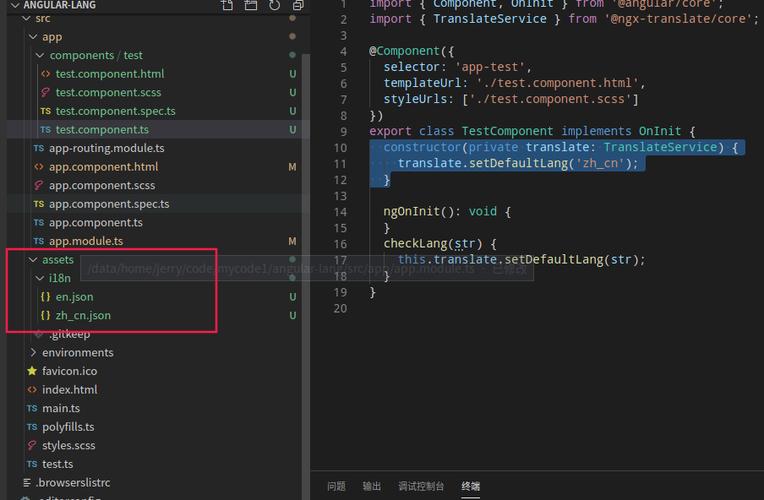Click line number 10 in the editor gutter
Screen dimensions: 764x500
coord(341,148)
